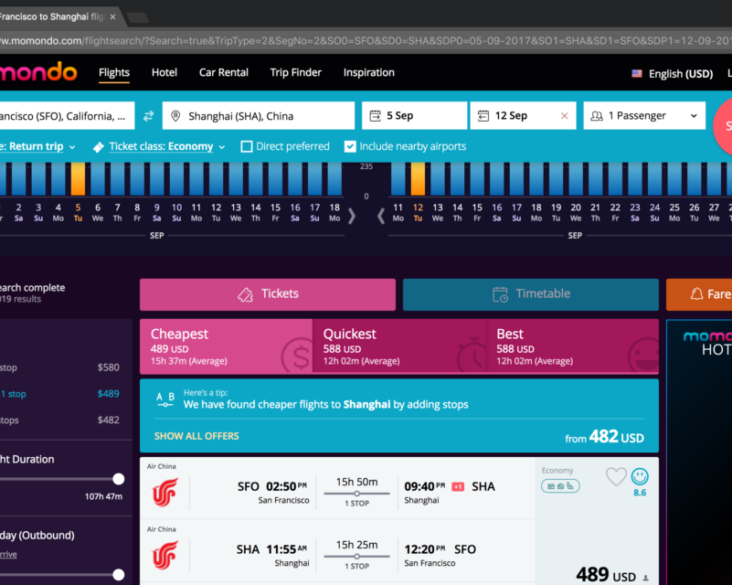Click return calendar icon beside 12 Sep
Image resolution: width=732 pixels, height=585 pixels.
pyautogui.click(x=483, y=116)
